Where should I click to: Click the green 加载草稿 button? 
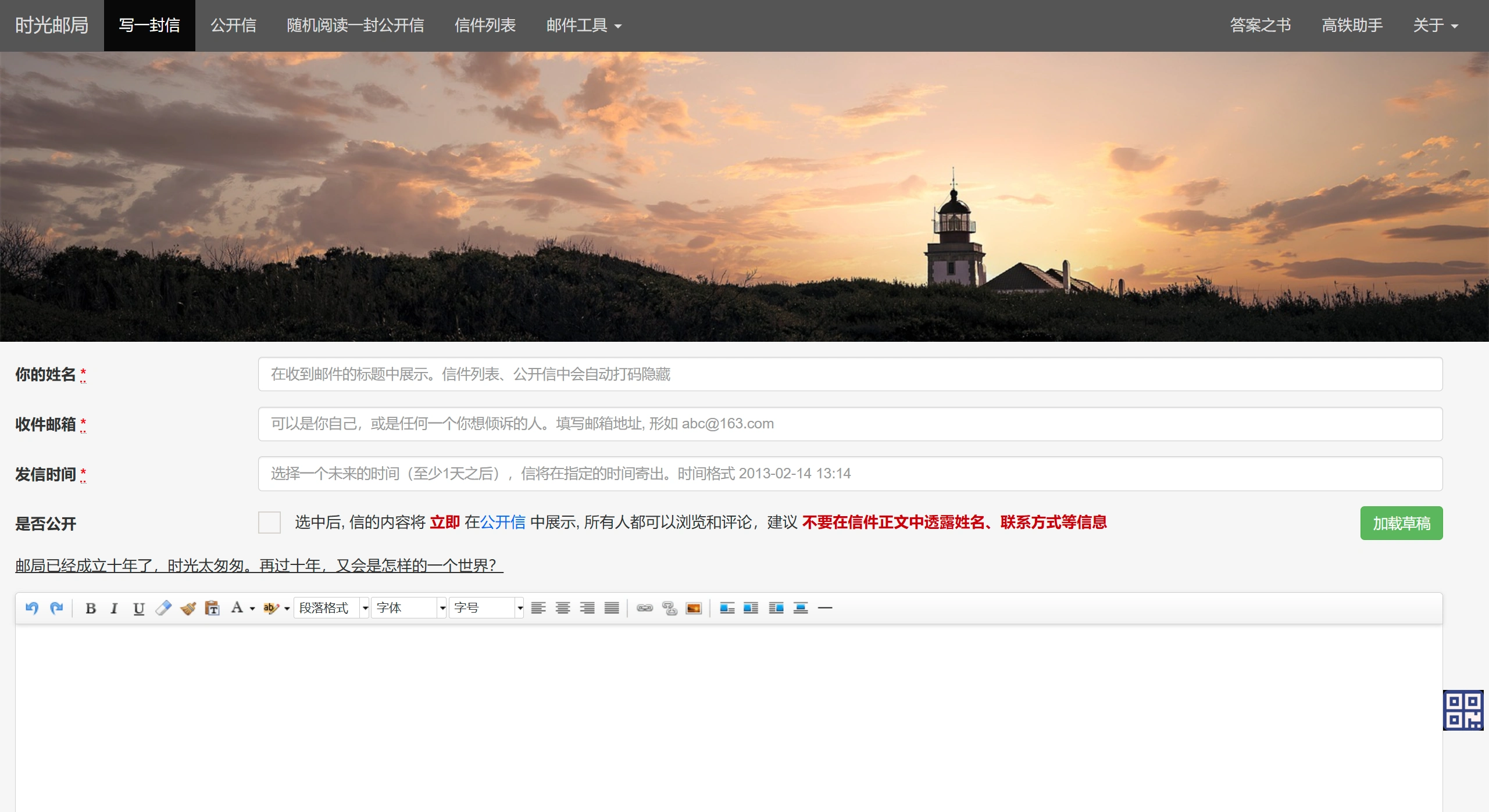point(1401,523)
